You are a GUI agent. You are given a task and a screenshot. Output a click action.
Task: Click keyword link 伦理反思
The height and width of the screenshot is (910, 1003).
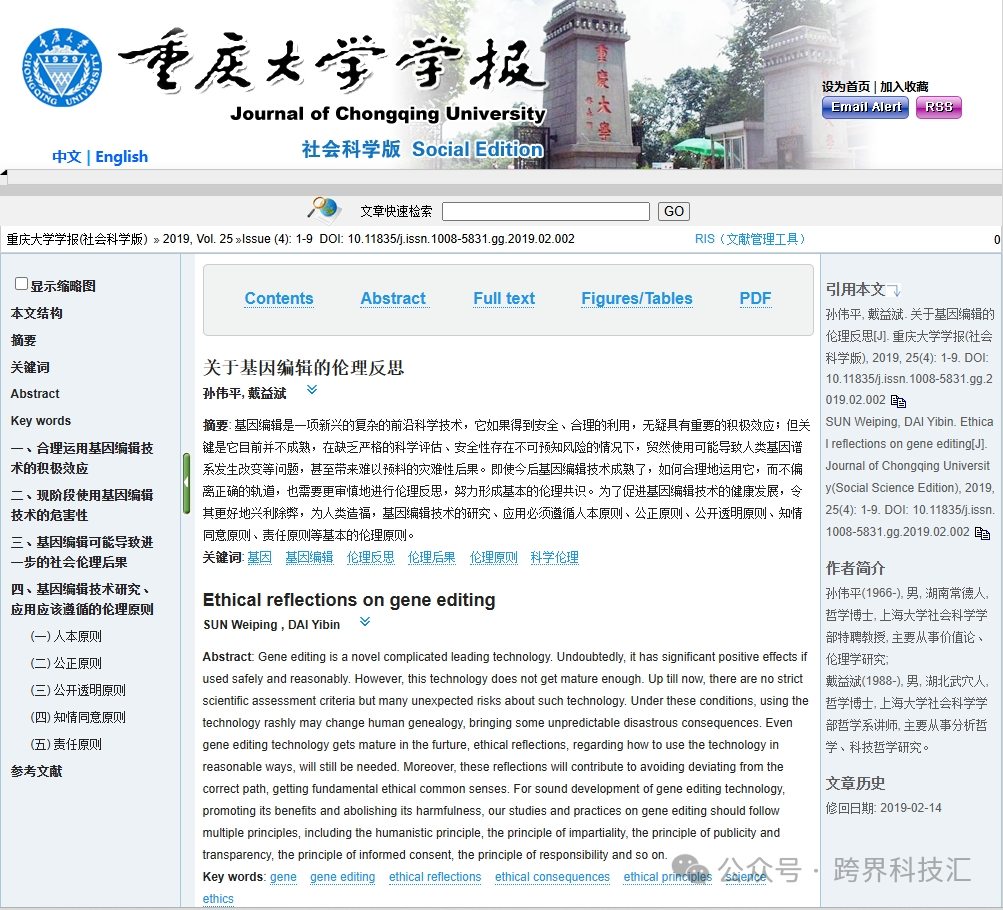point(370,558)
